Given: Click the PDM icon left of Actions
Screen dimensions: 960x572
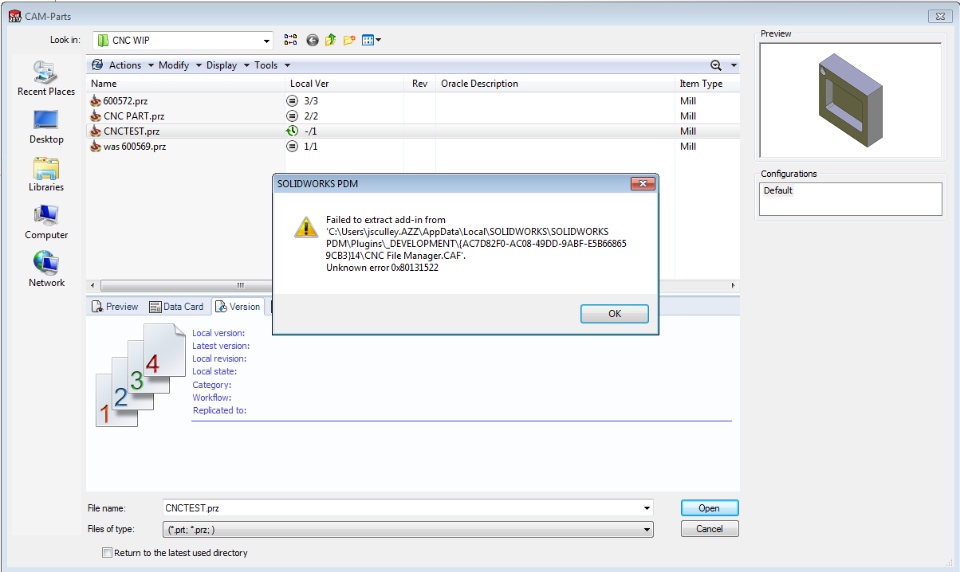Looking at the screenshot, I should (97, 65).
